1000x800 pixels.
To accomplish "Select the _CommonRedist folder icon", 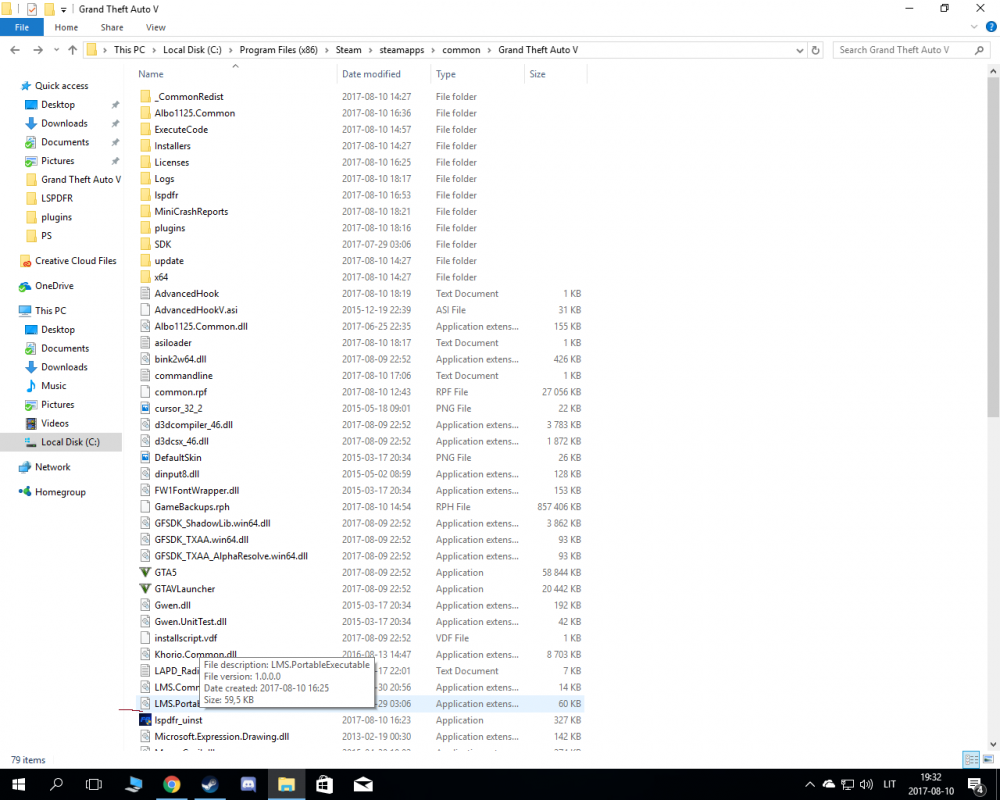I will [145, 96].
